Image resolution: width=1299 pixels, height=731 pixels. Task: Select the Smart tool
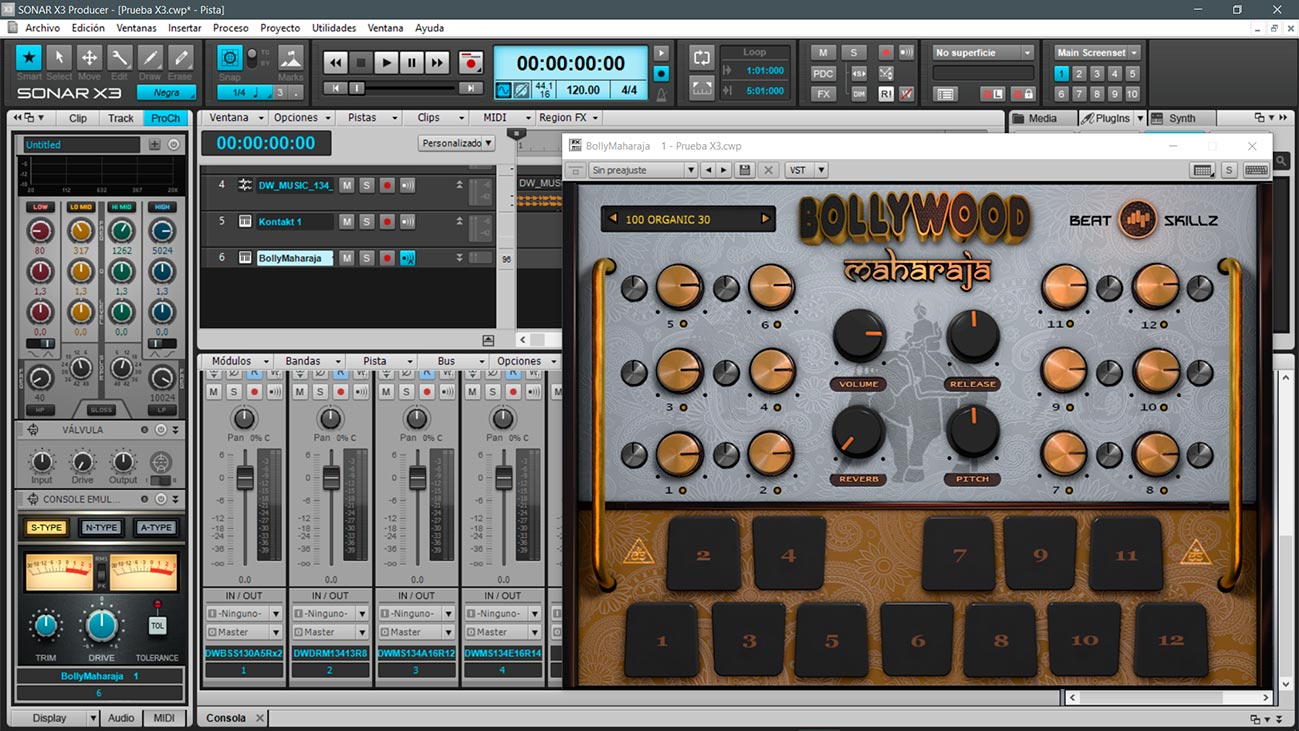click(x=29, y=58)
